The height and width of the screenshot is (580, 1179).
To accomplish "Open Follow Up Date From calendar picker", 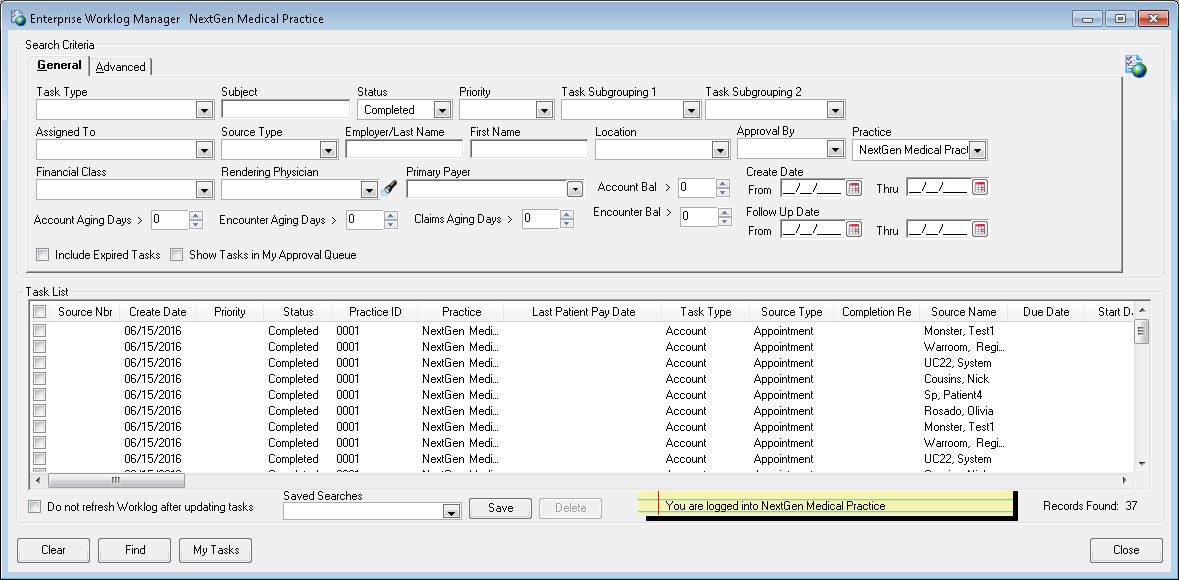I will point(853,229).
